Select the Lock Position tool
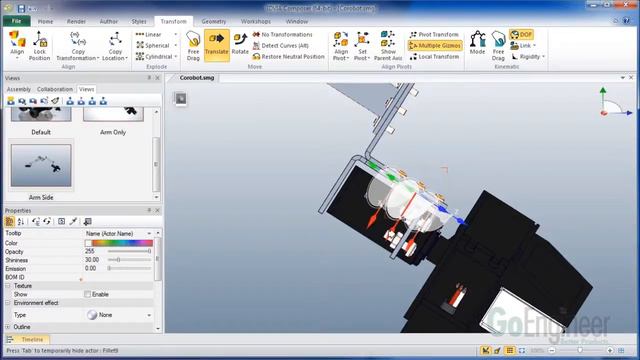Image resolution: width=640 pixels, height=360 pixels. pyautogui.click(x=40, y=46)
